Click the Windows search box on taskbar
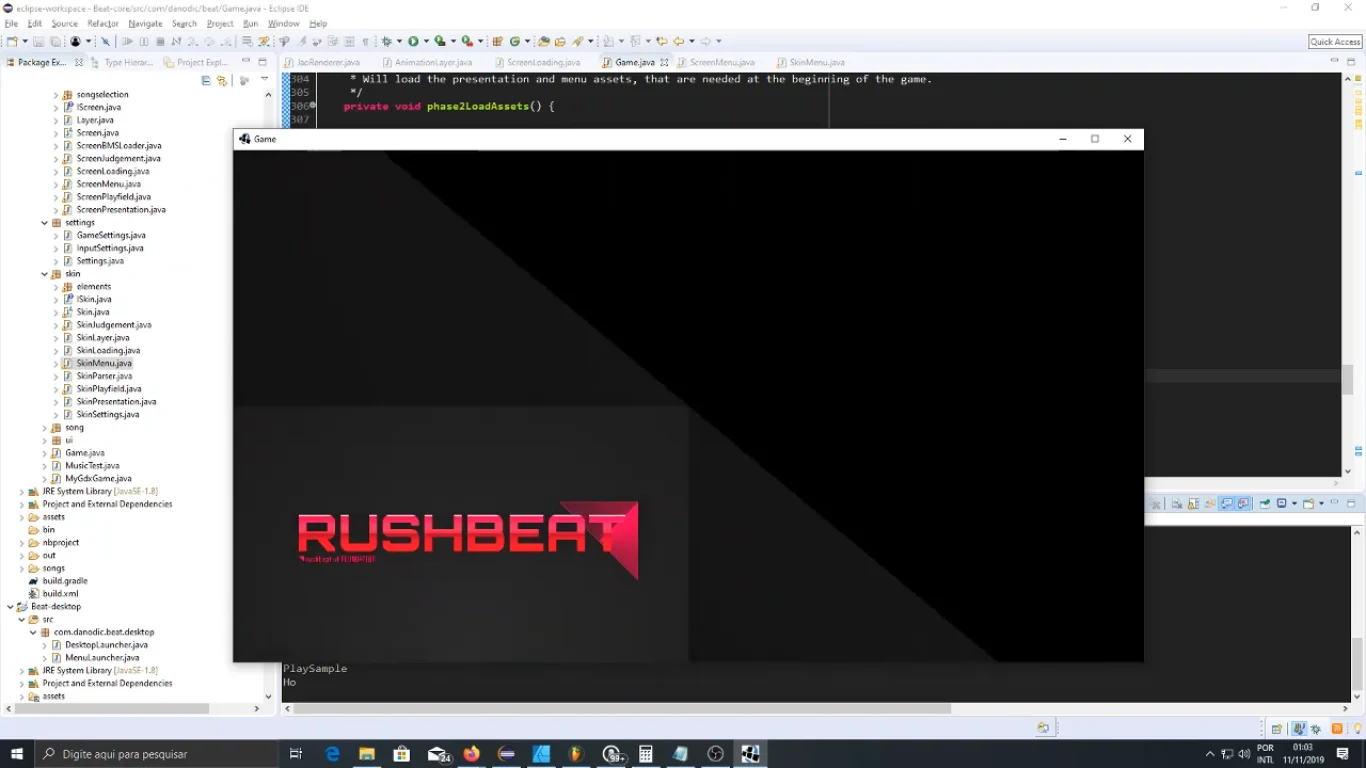Screen dimensions: 1366x768 (x=156, y=754)
